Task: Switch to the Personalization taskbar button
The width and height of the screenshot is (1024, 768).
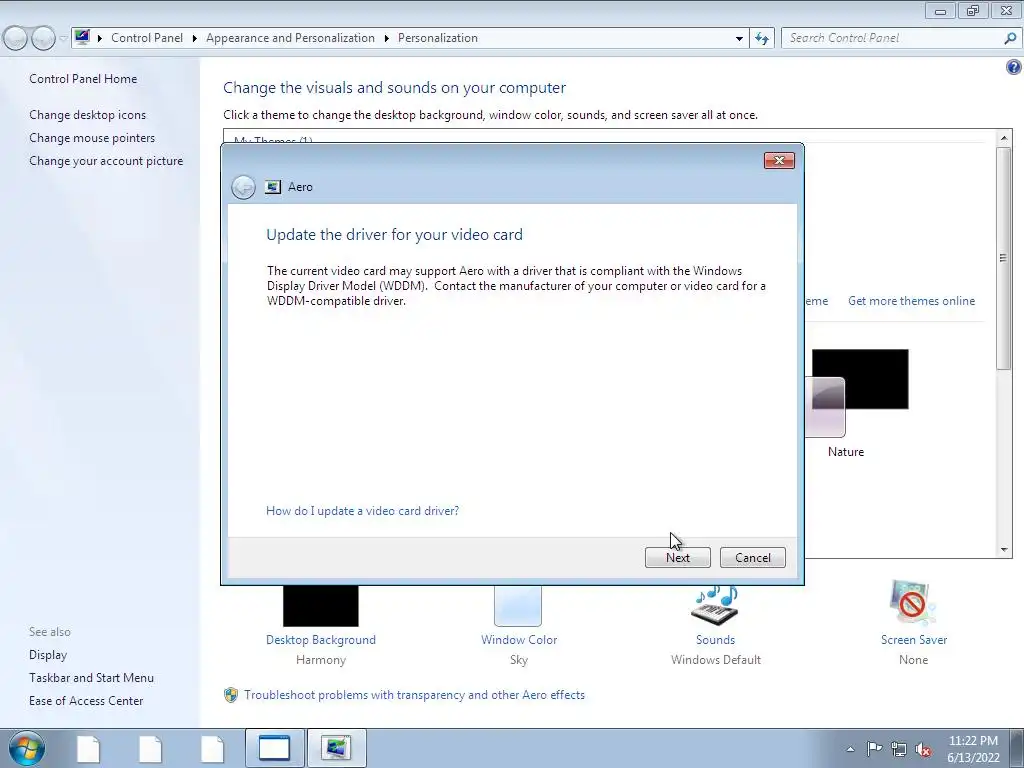Action: tap(337, 748)
